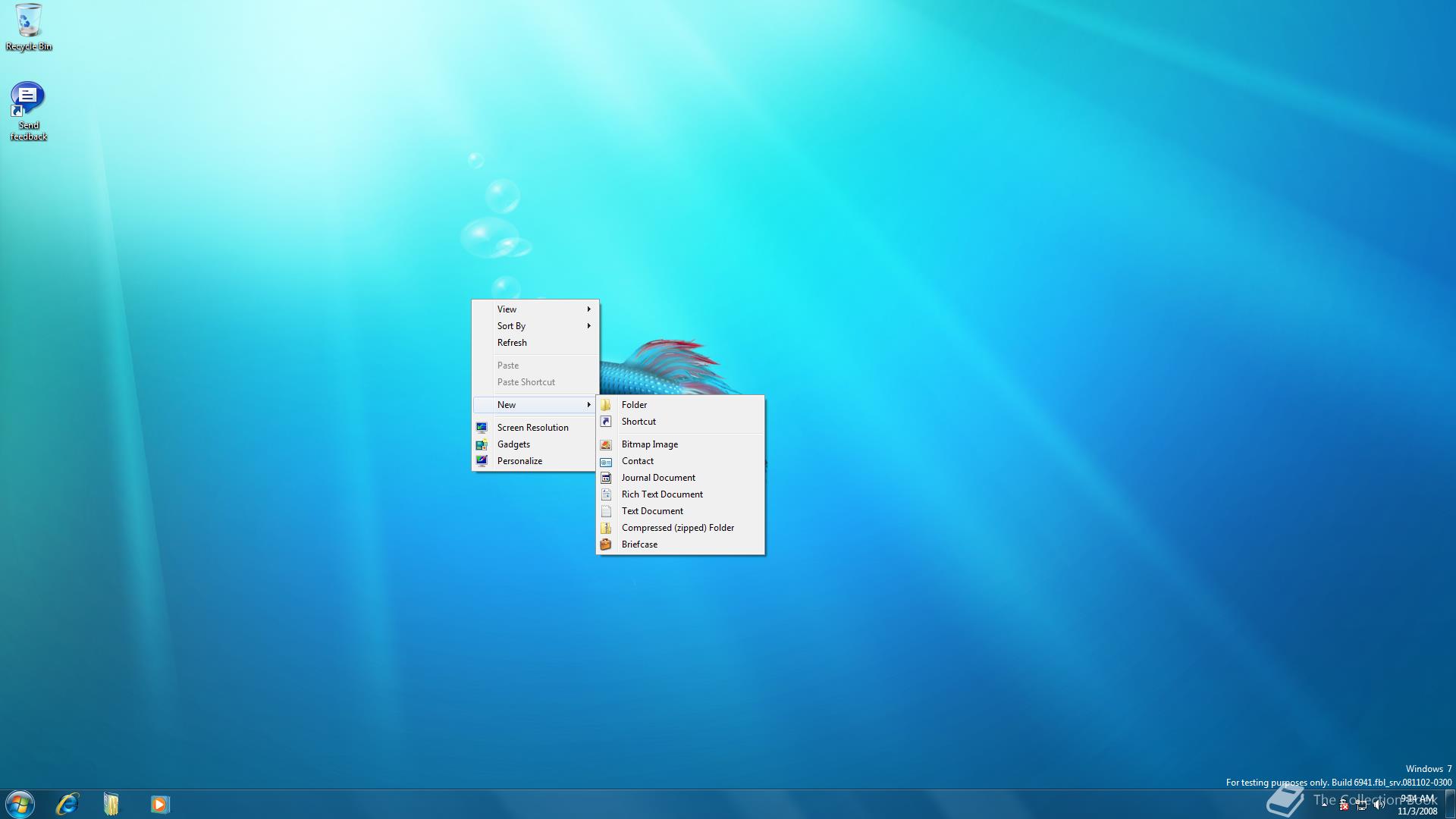
Task: Choose Refresh from context menu
Action: pyautogui.click(x=512, y=343)
